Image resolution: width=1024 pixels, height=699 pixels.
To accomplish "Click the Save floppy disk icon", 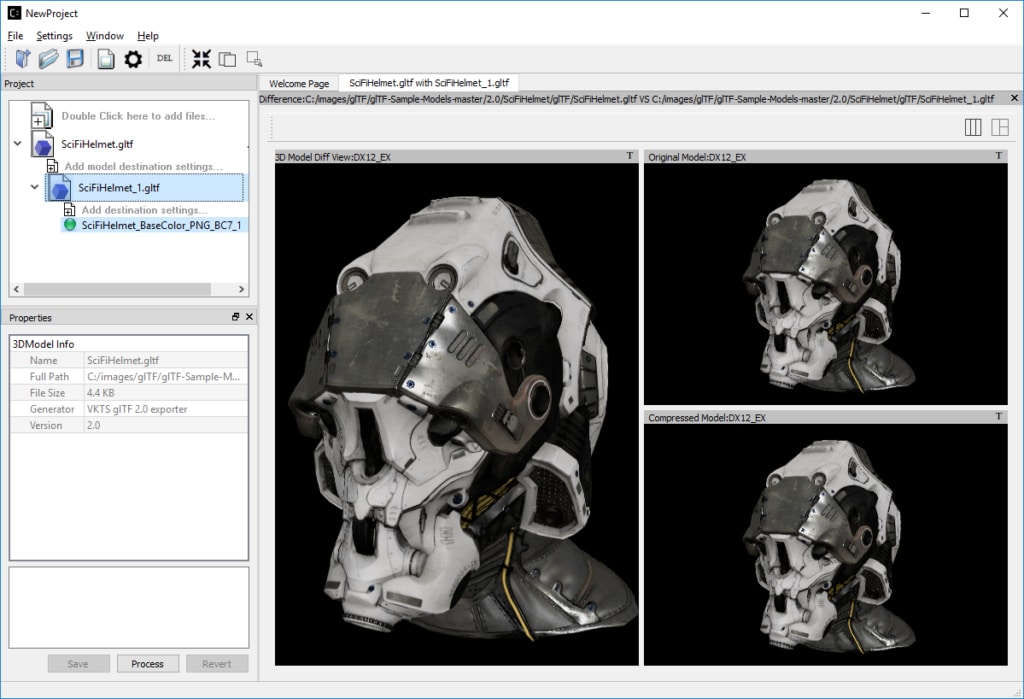I will (x=75, y=59).
